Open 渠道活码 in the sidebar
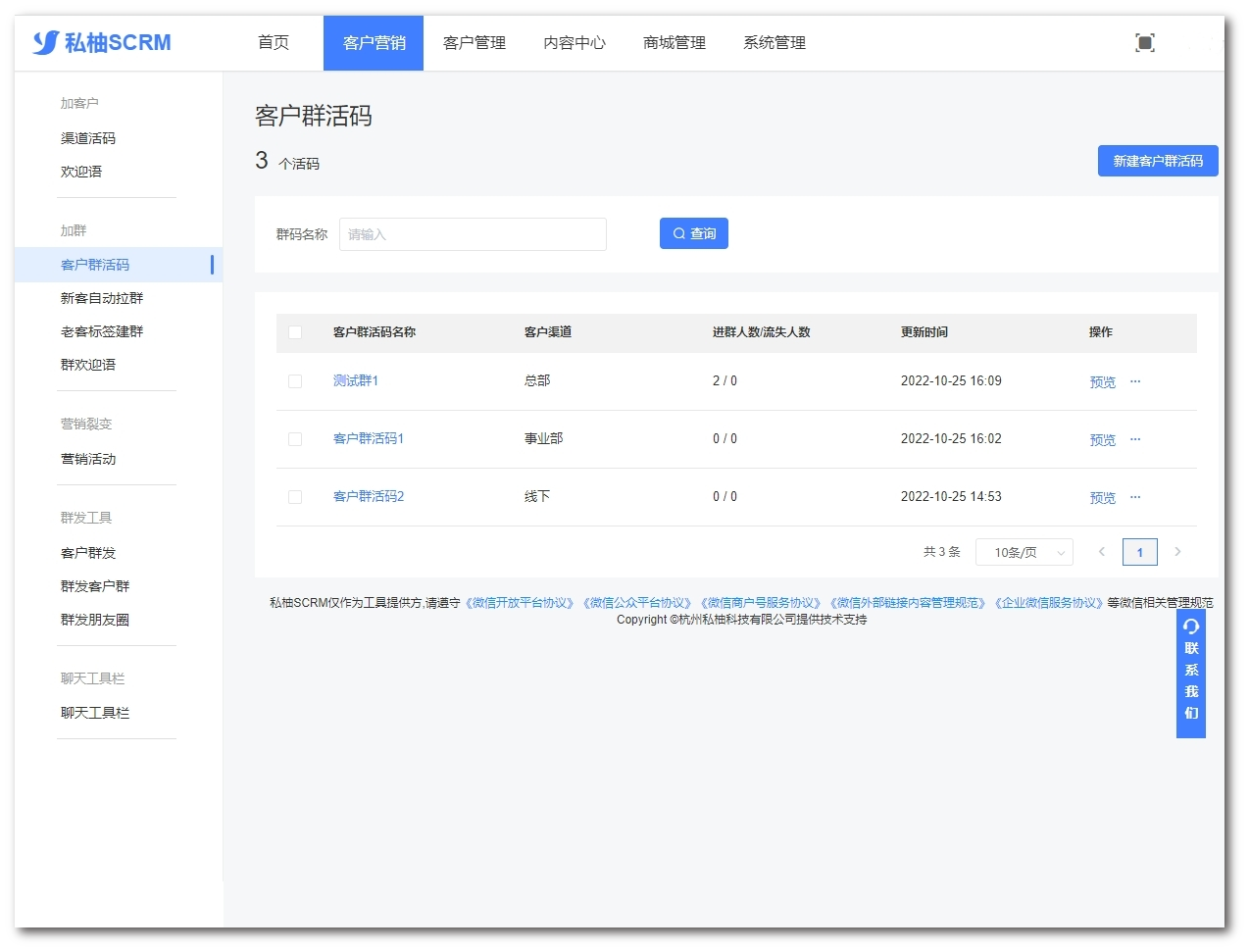 point(88,138)
